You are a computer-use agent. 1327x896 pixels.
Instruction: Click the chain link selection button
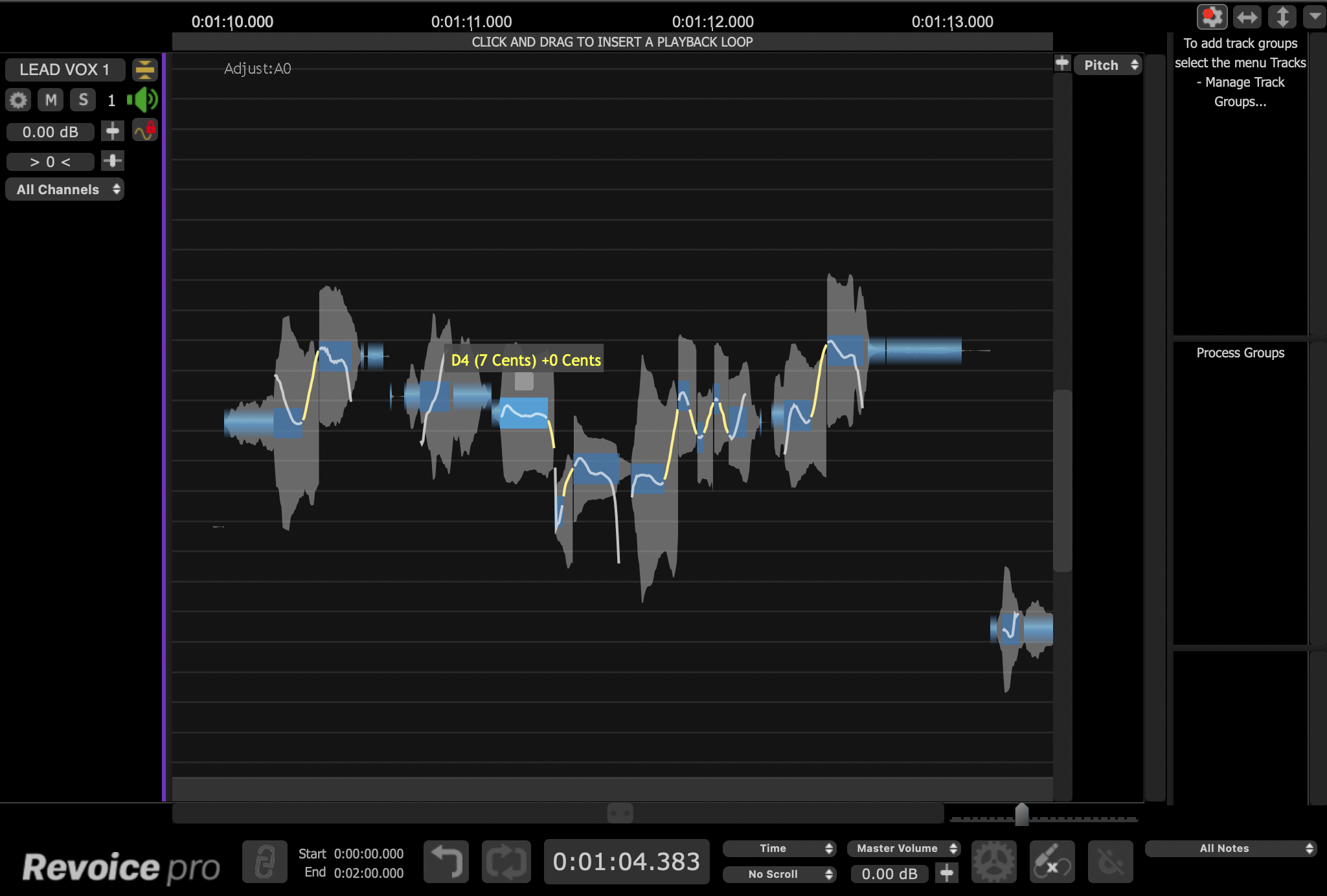264,862
